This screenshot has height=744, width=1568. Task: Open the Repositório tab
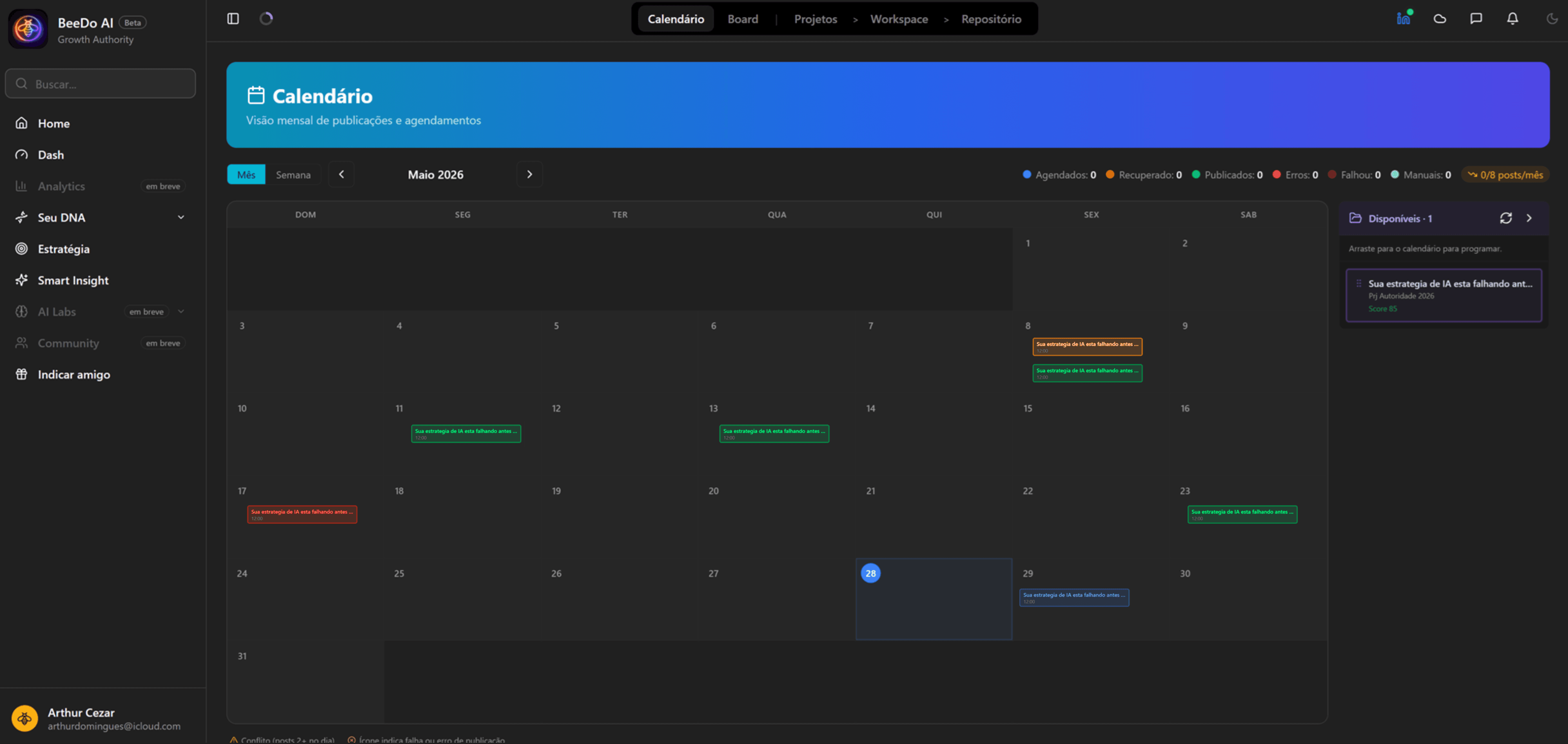[991, 19]
